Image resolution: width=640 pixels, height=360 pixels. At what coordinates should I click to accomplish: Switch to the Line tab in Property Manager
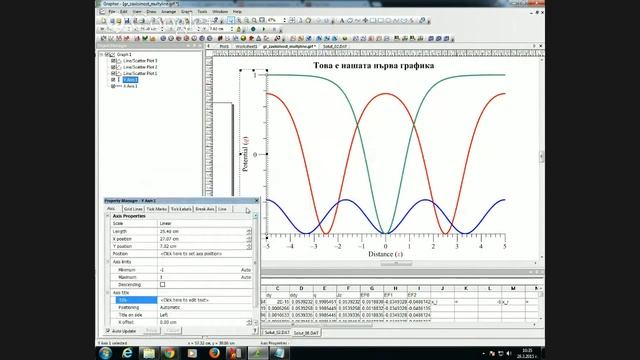pos(222,209)
